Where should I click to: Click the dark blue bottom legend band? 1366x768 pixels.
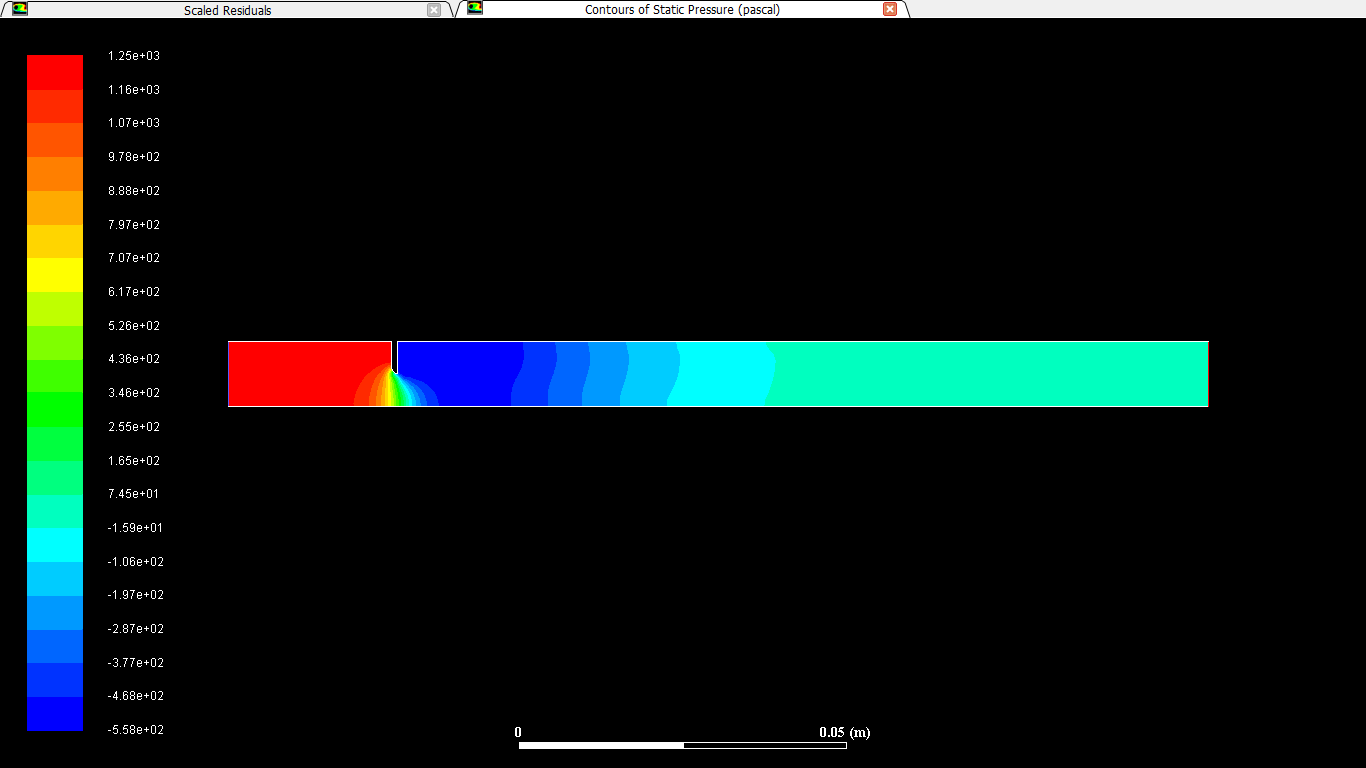55,714
